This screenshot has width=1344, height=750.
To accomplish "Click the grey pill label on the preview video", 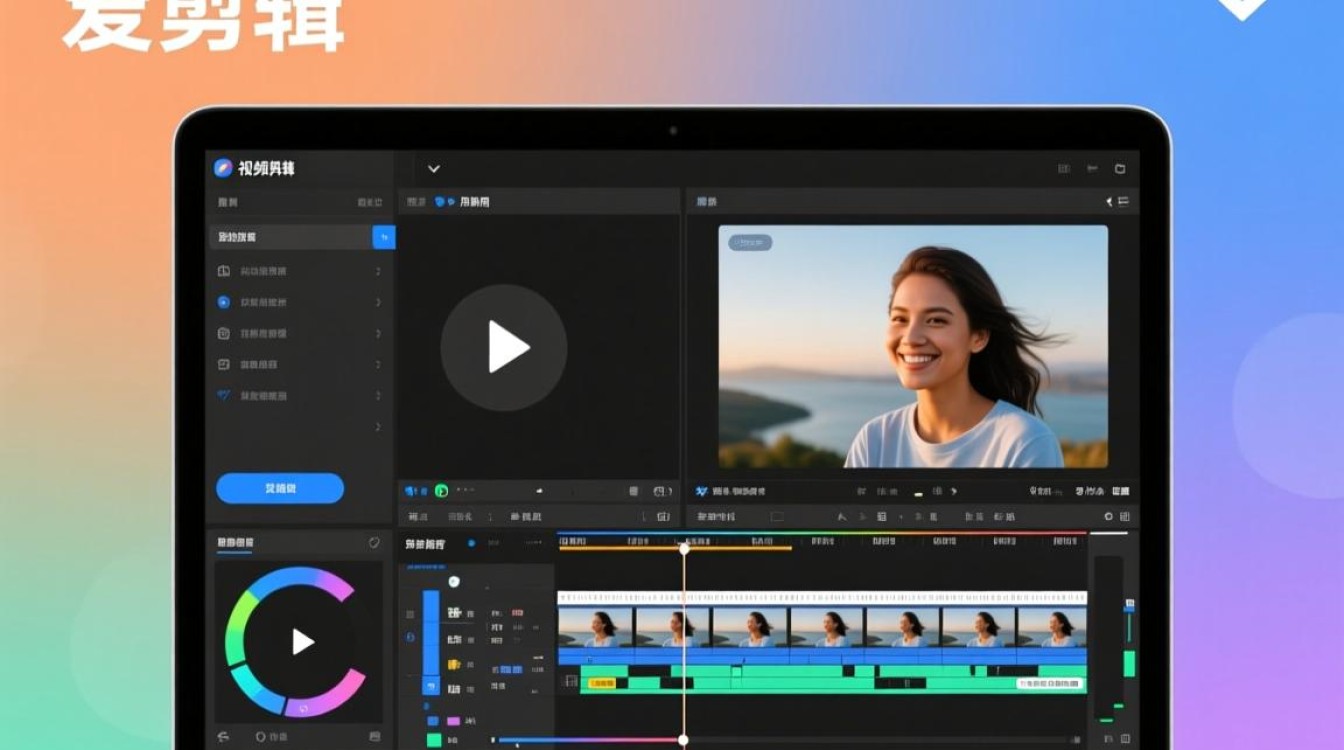I will [750, 242].
